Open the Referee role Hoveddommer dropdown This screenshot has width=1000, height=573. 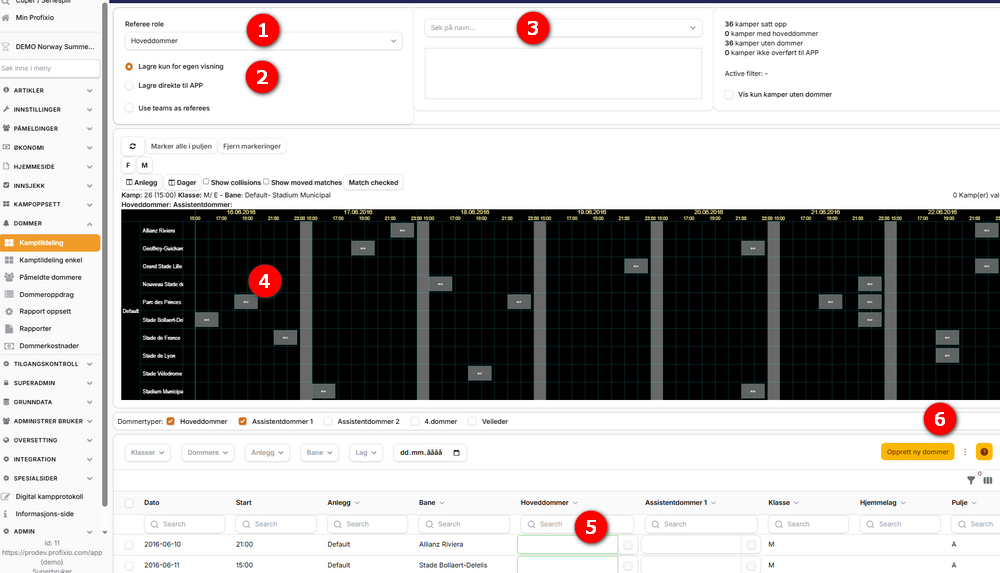click(x=263, y=41)
